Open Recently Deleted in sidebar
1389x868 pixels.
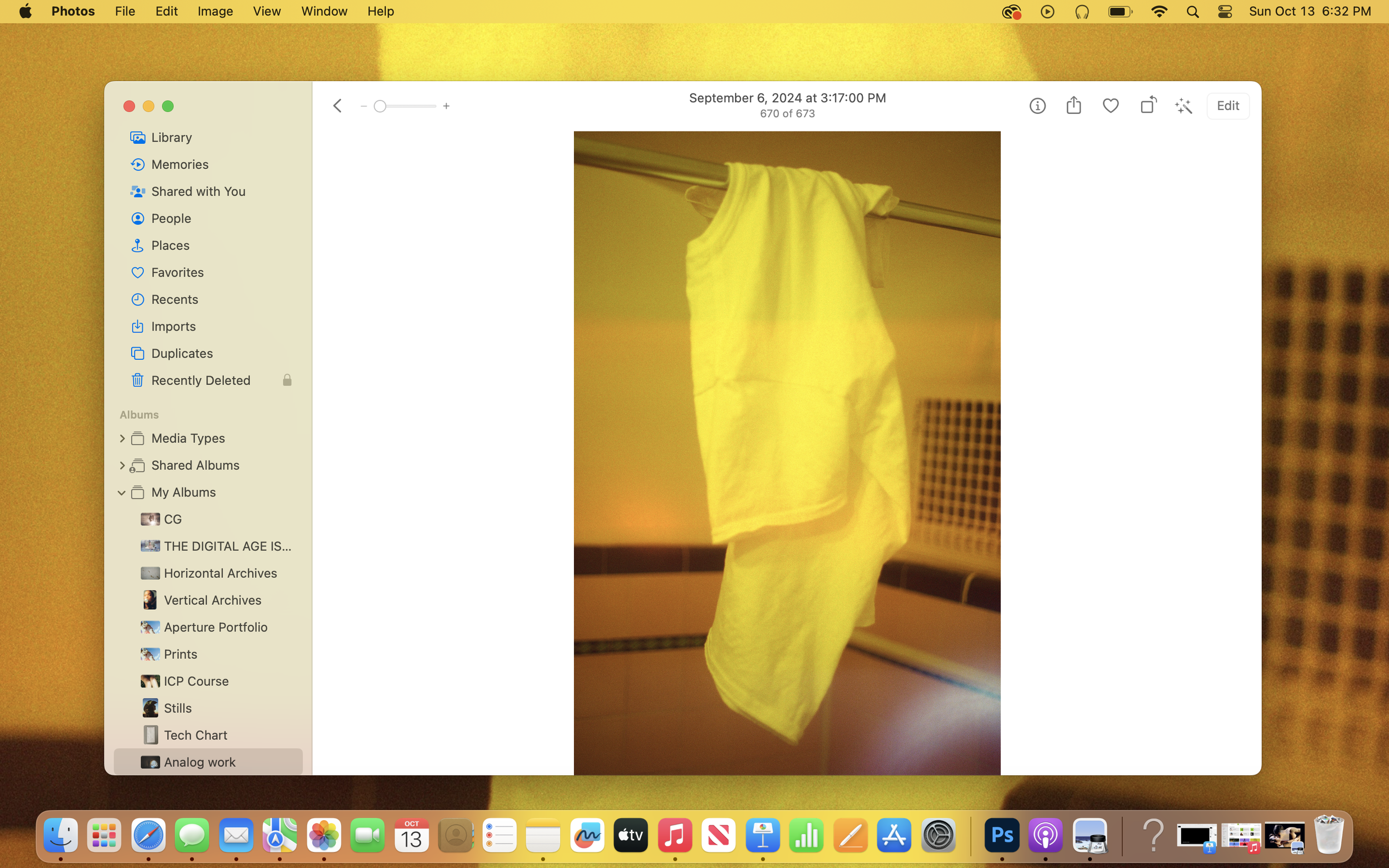coord(201,380)
